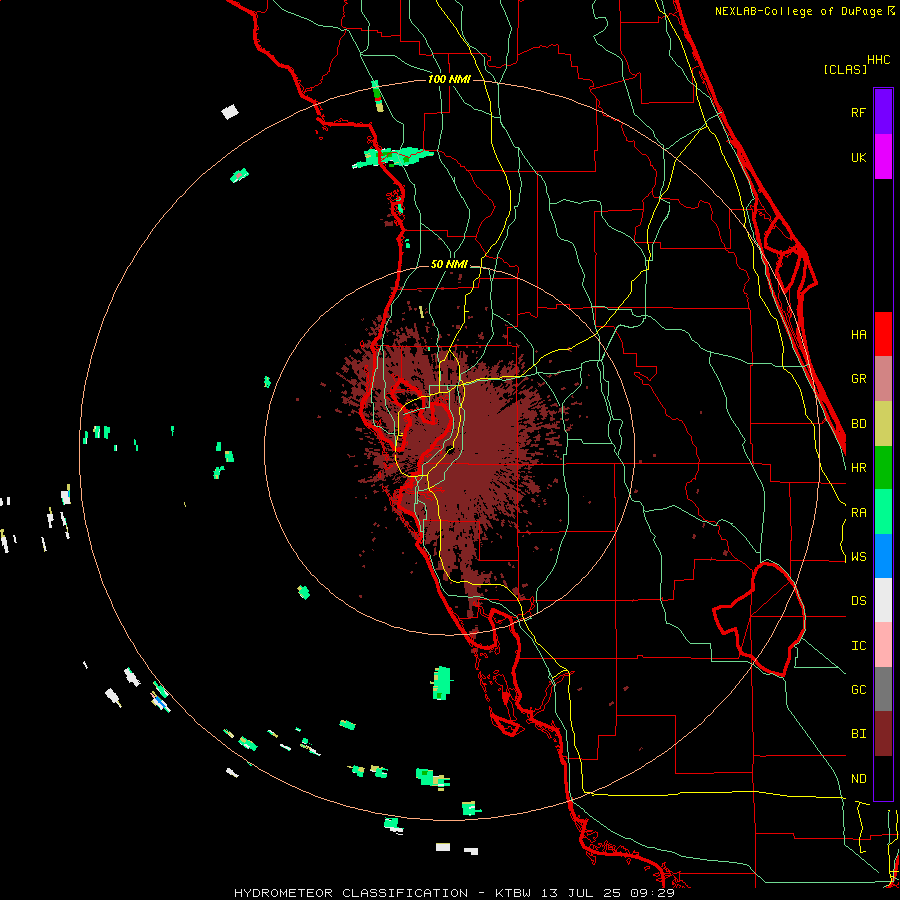
Task: Click the RA bright green legend swatch
Action: point(883,512)
